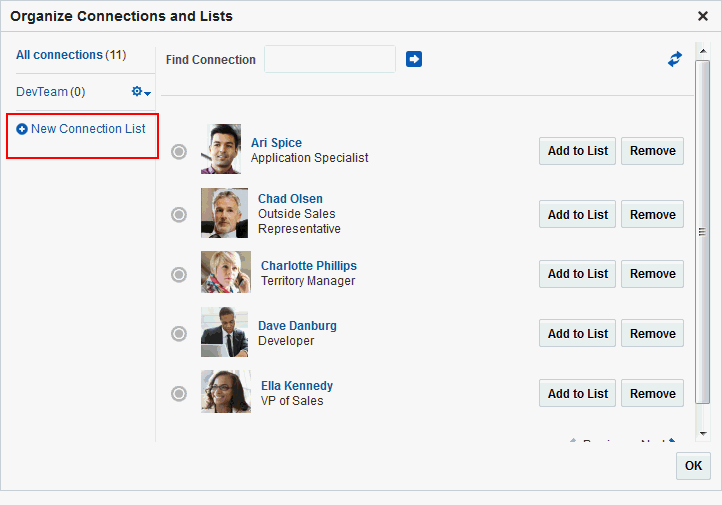The image size is (722, 505).
Task: Switch to the DevTeam list
Action: click(x=42, y=92)
